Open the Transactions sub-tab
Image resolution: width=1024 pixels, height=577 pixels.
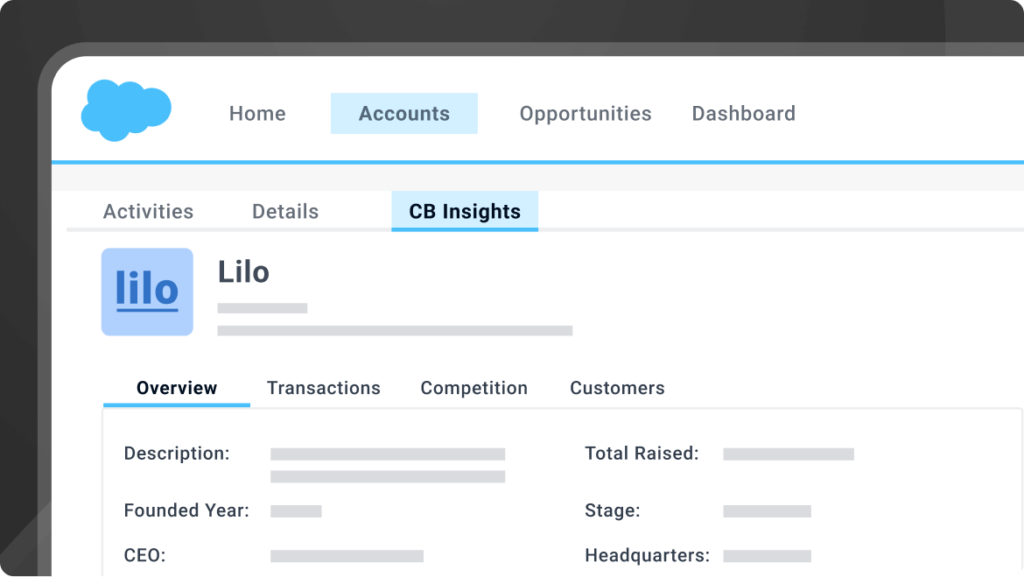tap(323, 388)
